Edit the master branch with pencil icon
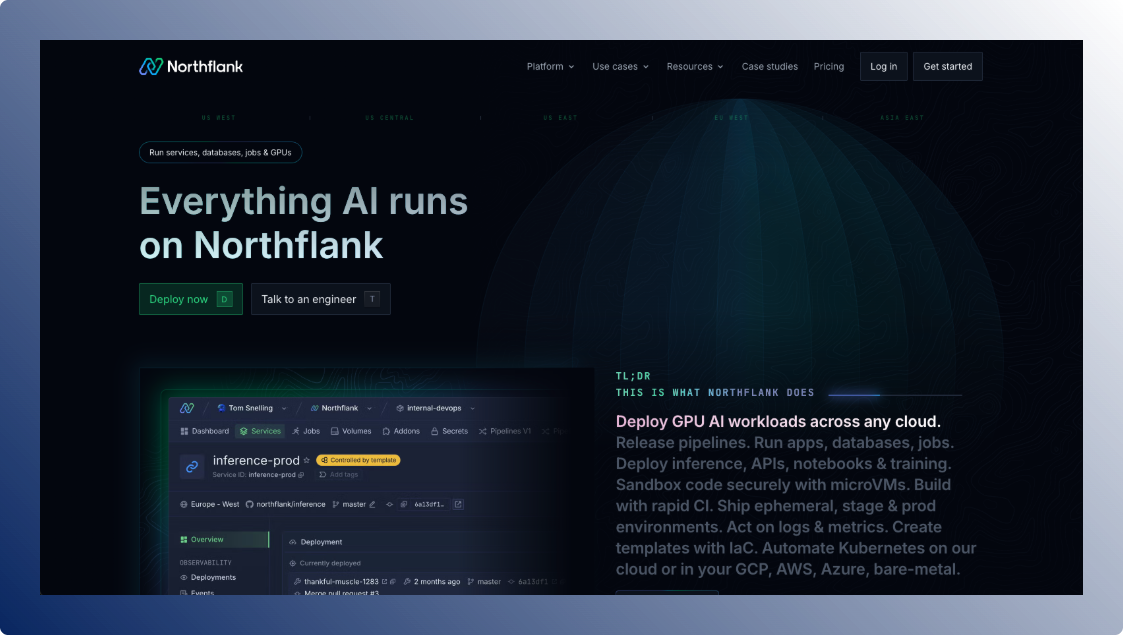The width and height of the screenshot is (1123, 635). [372, 505]
